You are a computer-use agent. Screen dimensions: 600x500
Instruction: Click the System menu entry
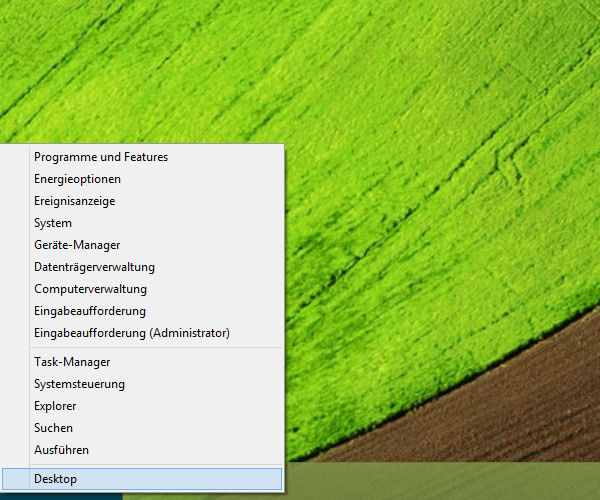coord(53,223)
